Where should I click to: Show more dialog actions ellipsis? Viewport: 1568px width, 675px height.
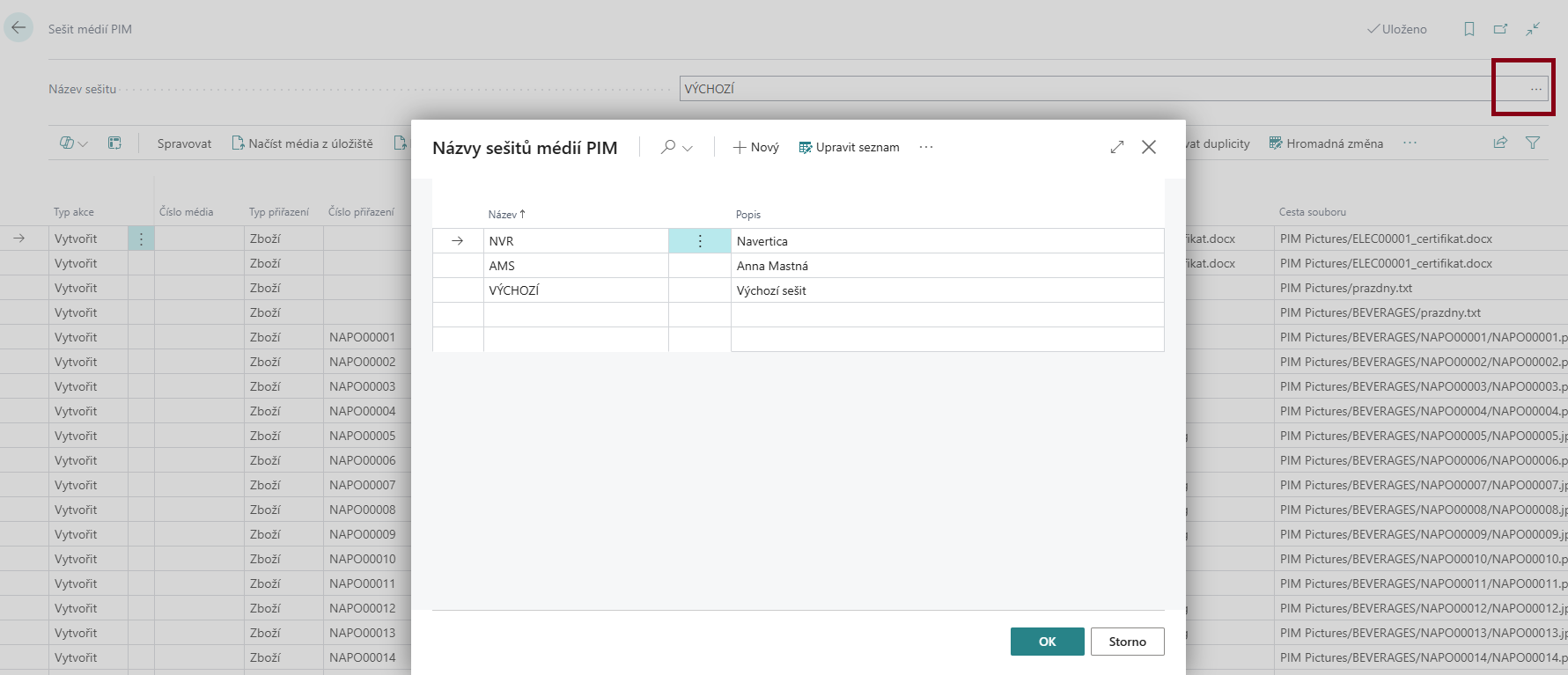926,147
